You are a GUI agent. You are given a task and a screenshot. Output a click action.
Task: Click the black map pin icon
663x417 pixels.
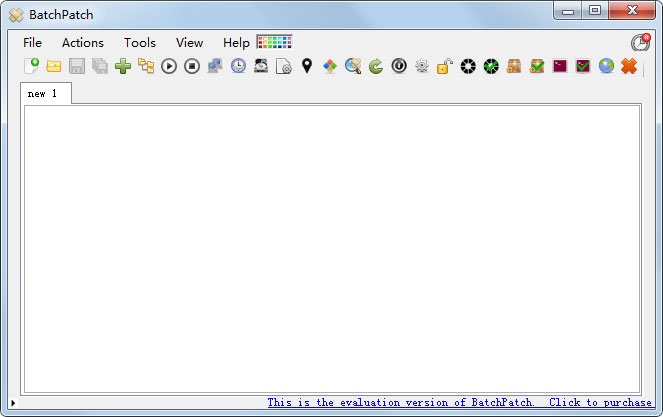[x=307, y=66]
